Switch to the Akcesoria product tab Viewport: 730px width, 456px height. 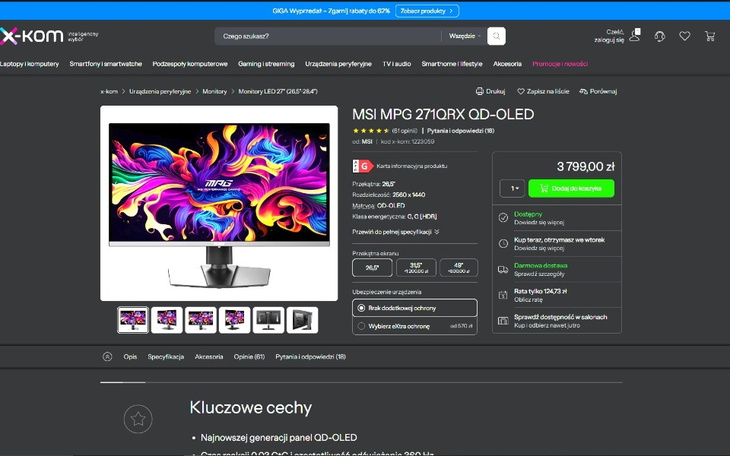point(209,357)
